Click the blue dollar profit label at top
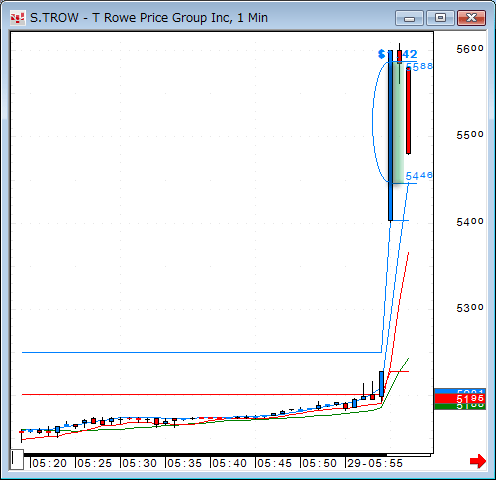Screen dimensions: 496x480 tap(398, 54)
